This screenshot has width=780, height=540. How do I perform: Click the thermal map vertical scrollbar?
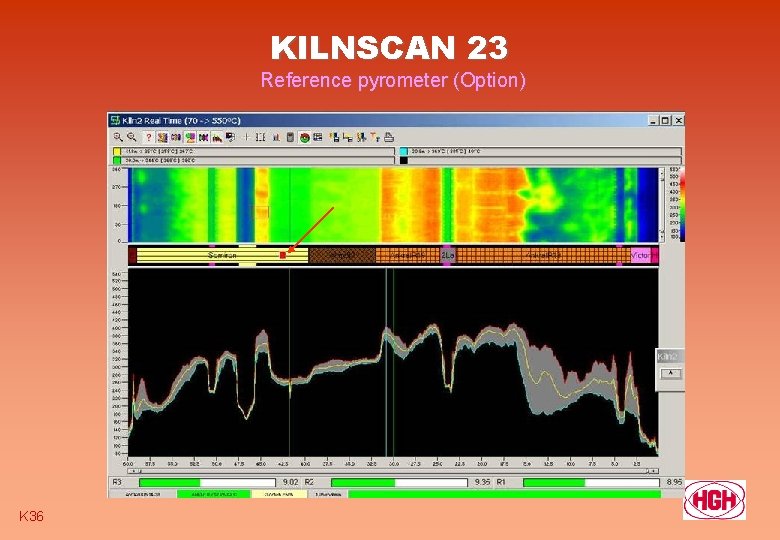[661, 204]
